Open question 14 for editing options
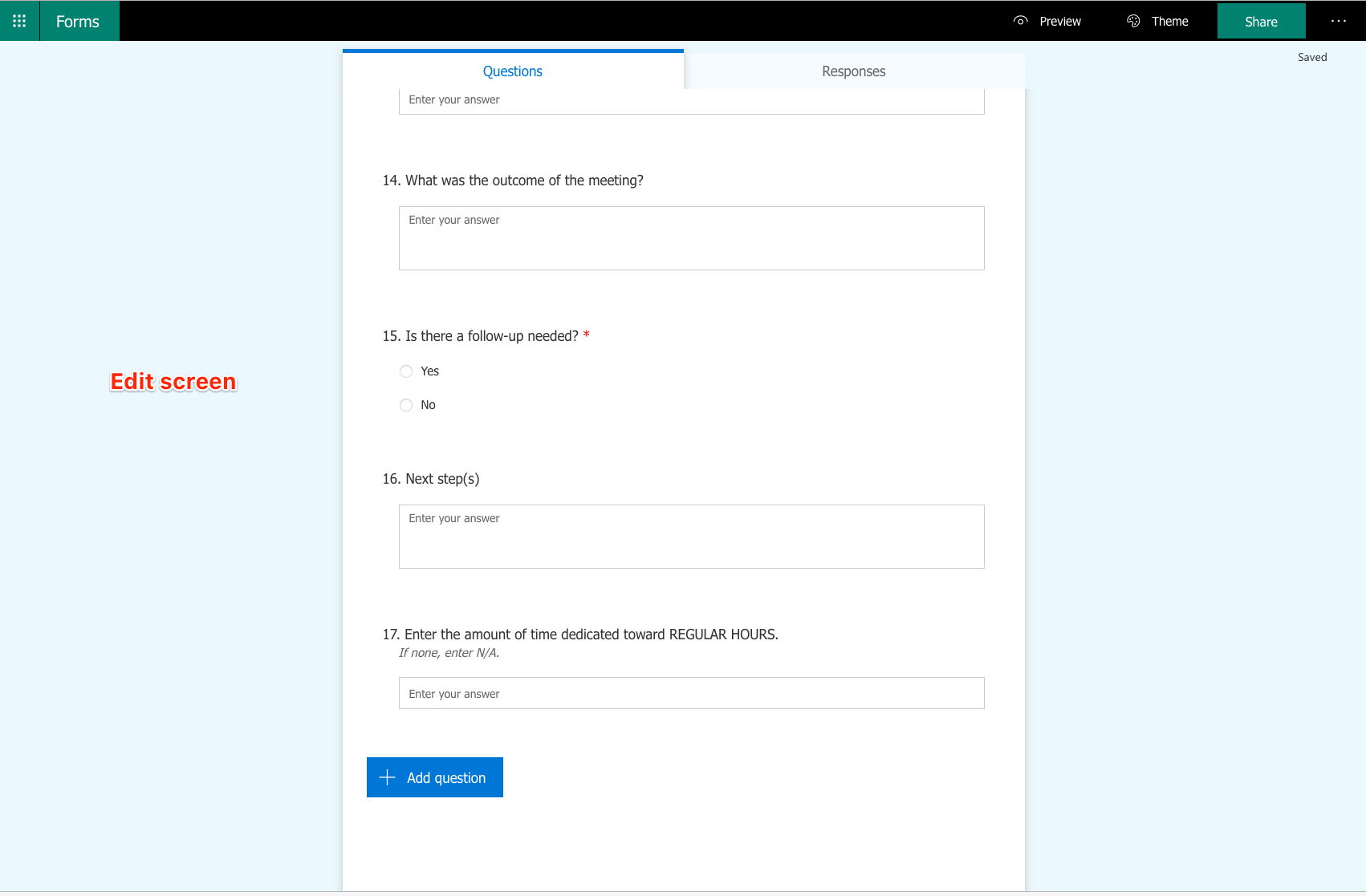Screen dimensions: 1366x896 click(x=522, y=180)
